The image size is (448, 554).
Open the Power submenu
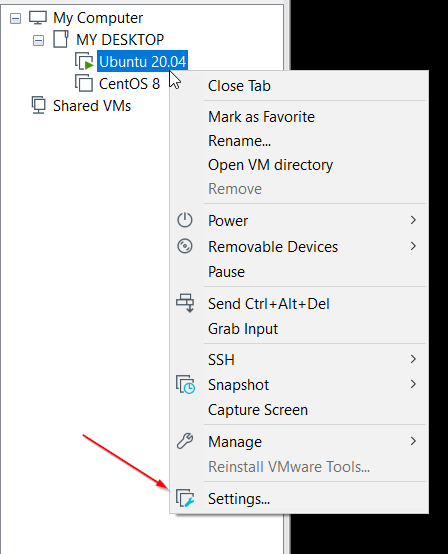299,220
